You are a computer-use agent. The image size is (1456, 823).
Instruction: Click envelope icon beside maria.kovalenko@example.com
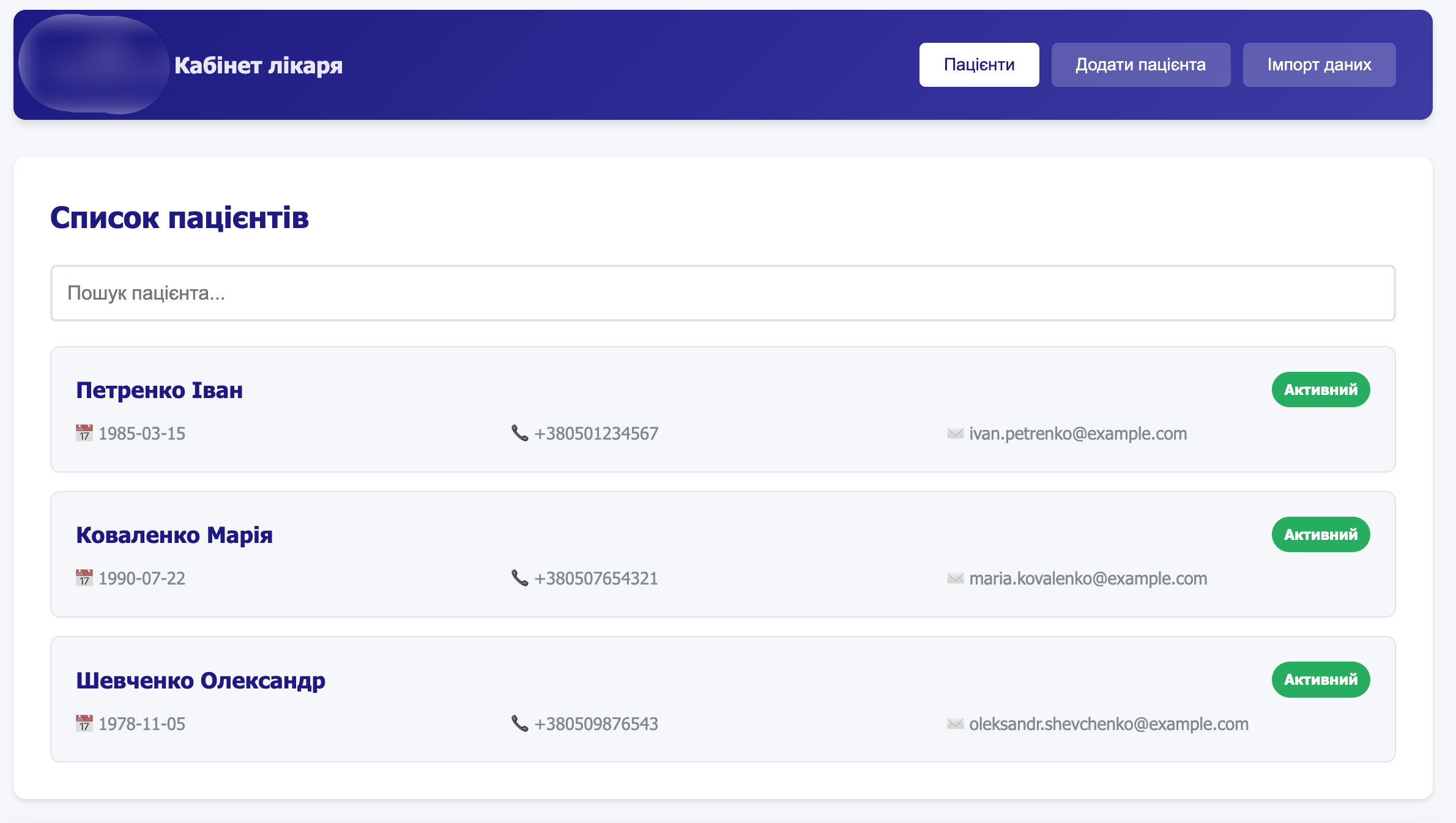(955, 578)
